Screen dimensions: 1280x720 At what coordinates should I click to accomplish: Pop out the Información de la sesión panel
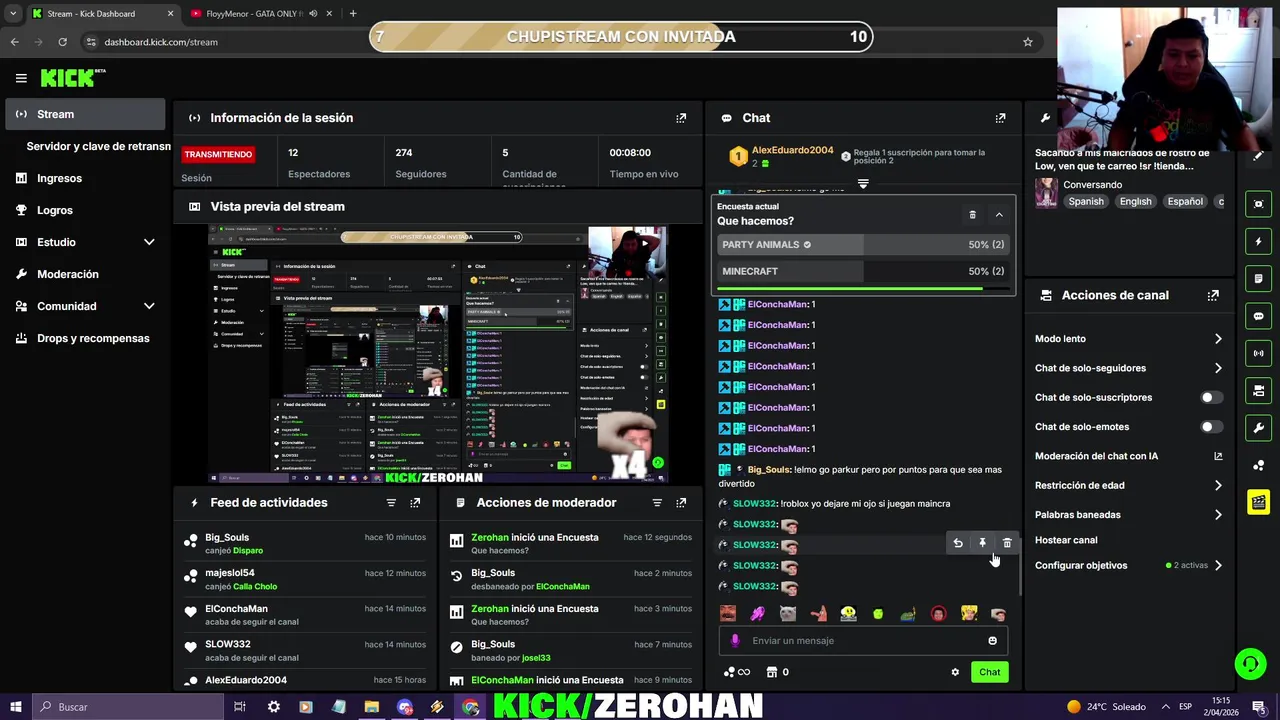point(681,118)
